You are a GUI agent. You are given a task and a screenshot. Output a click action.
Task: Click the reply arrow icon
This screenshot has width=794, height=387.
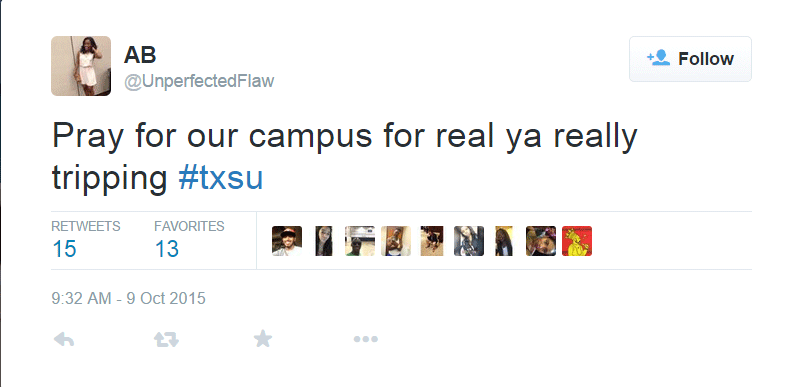(x=64, y=339)
